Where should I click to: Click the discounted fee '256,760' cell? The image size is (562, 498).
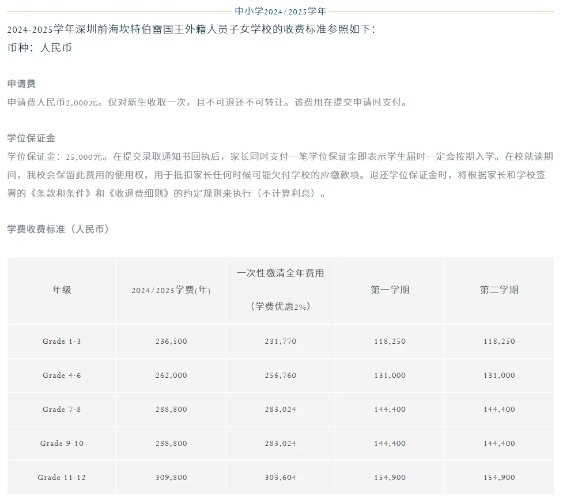click(281, 375)
